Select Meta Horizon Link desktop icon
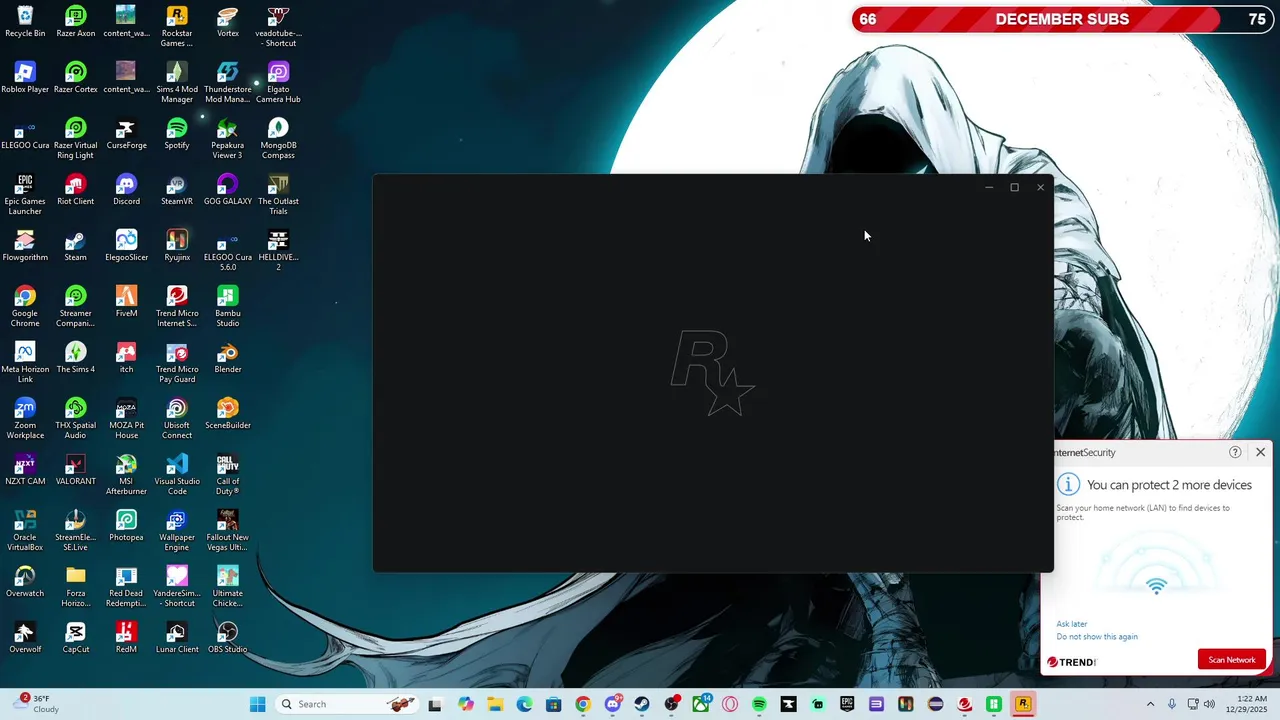This screenshot has height=720, width=1280. pos(25,362)
